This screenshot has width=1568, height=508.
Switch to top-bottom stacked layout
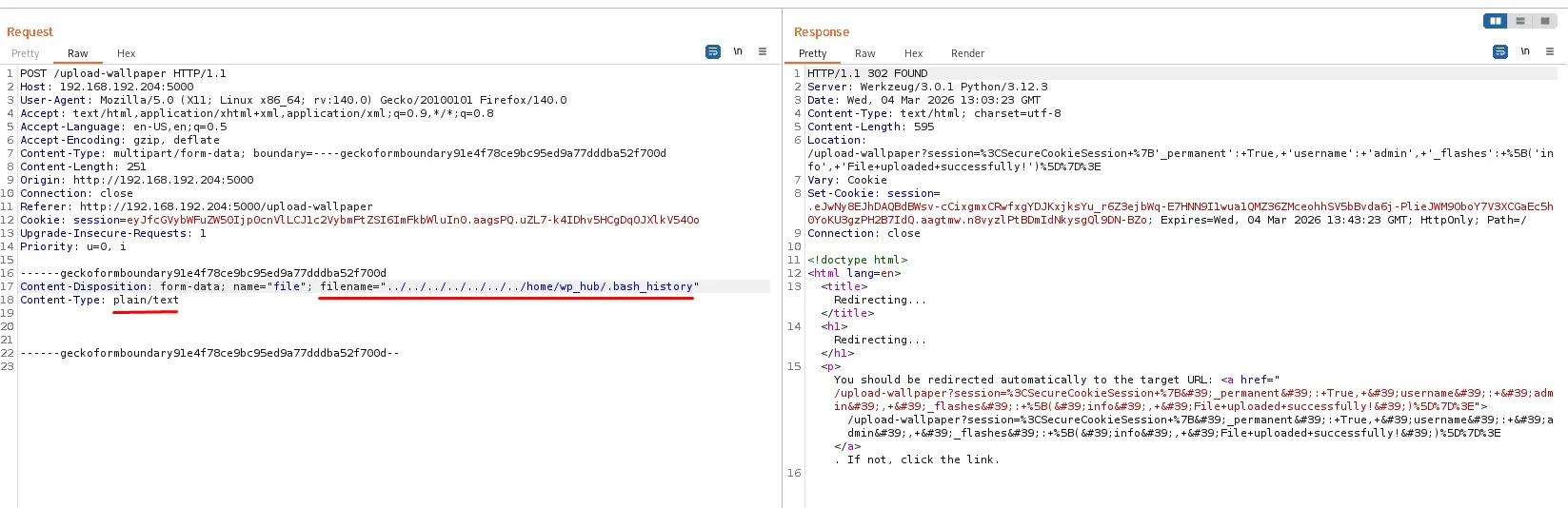1520,21
